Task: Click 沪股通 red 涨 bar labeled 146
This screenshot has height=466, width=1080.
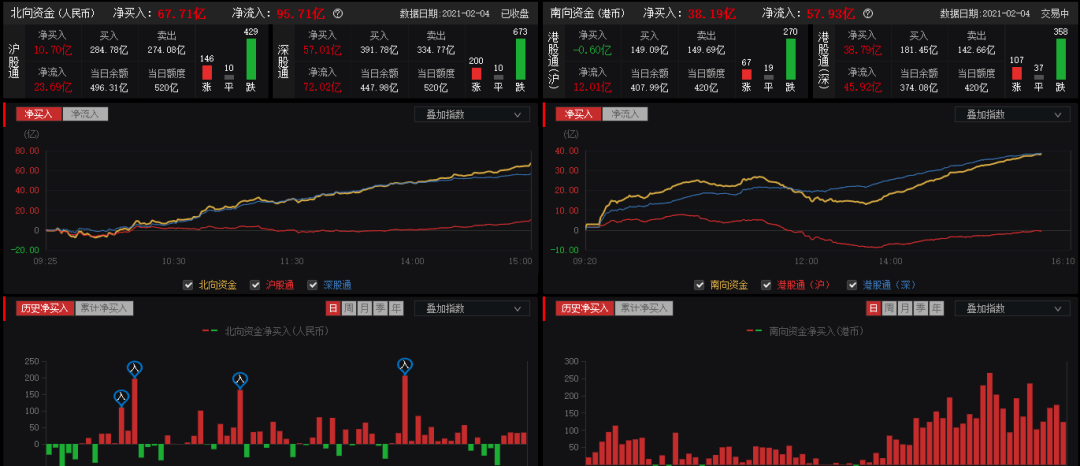Action: [207, 73]
